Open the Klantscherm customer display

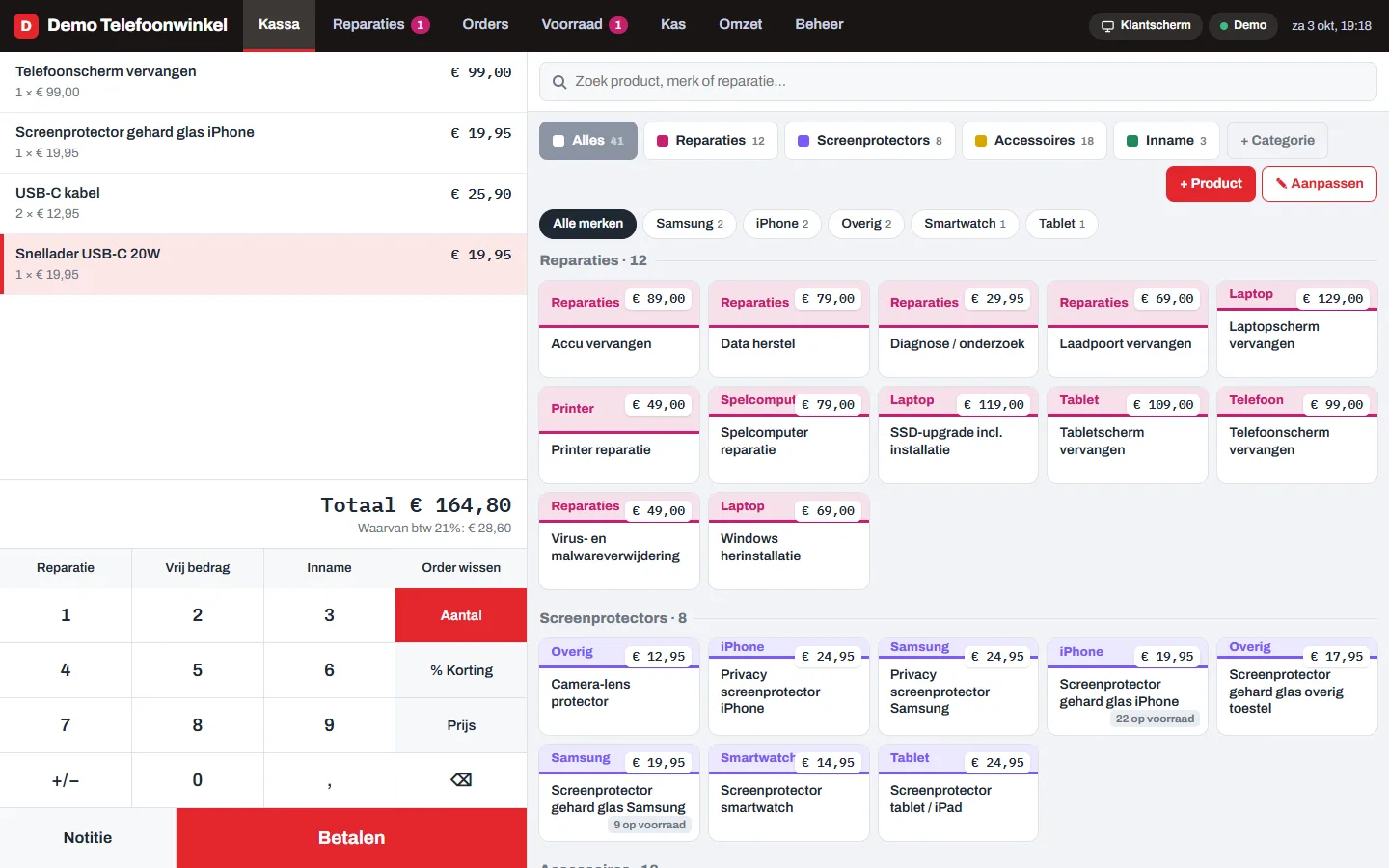click(x=1146, y=25)
